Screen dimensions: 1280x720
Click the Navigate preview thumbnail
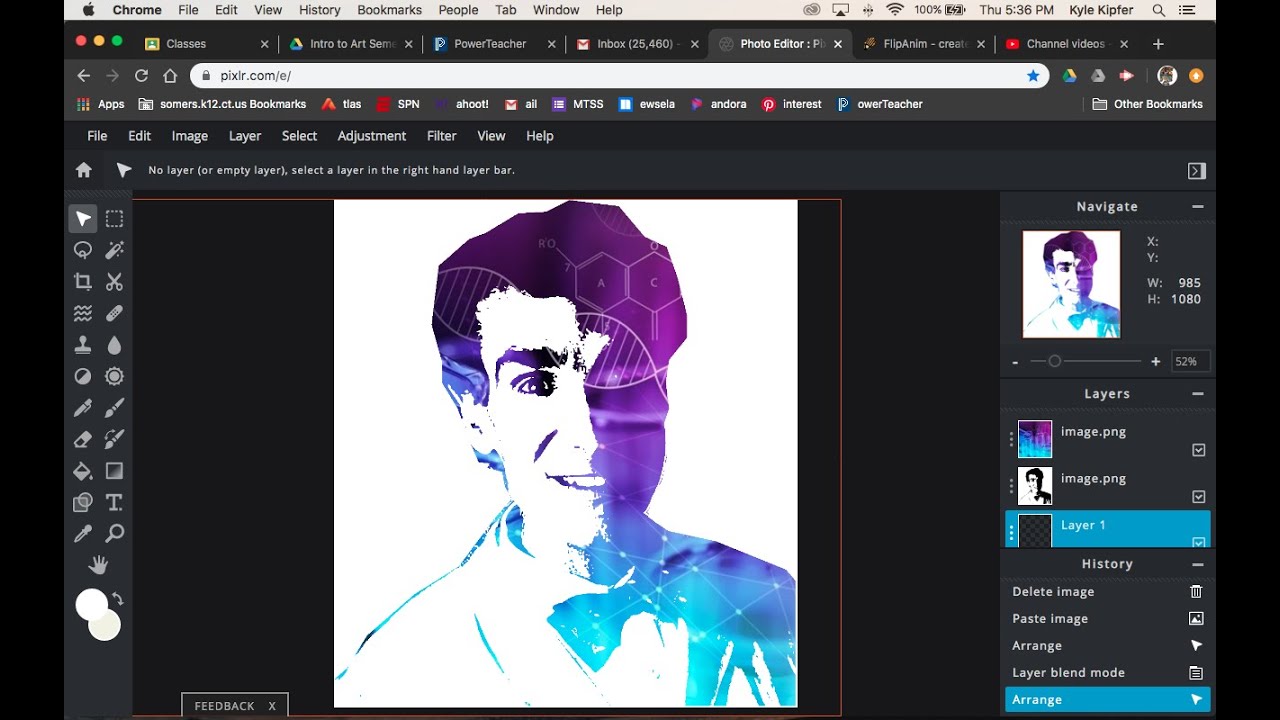pos(1071,285)
